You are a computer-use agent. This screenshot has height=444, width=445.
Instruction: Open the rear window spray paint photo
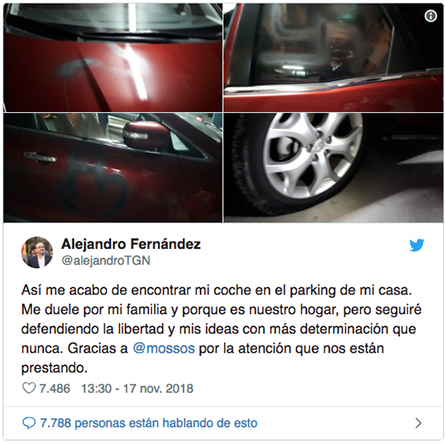tap(333, 57)
